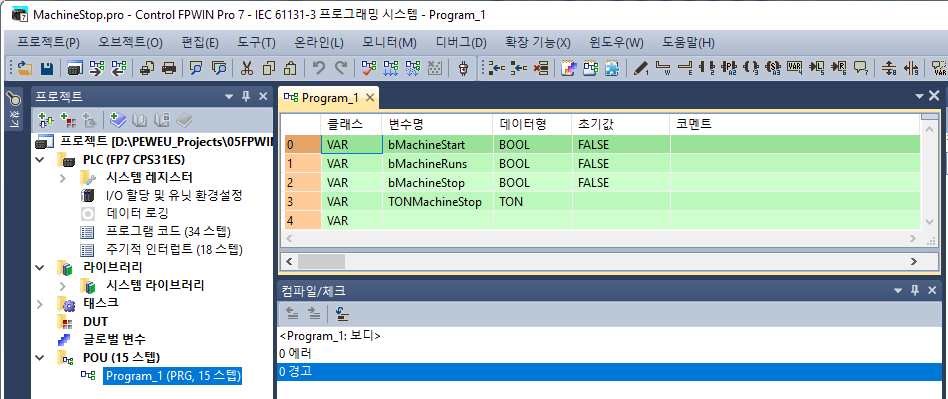Open the 프로젝트(P) menu
The height and width of the screenshot is (399, 948).
(x=48, y=43)
